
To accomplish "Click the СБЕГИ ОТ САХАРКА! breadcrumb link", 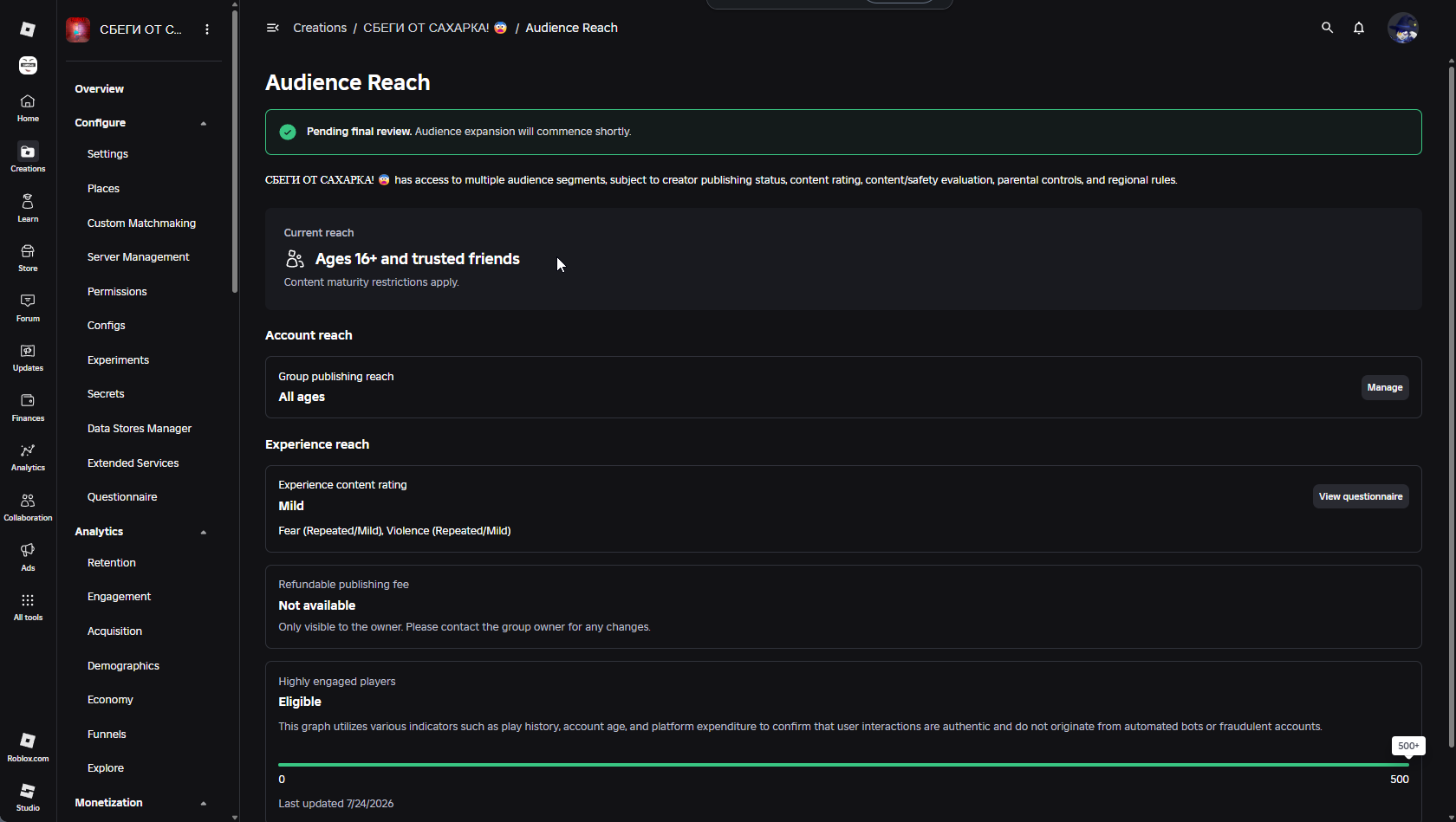I will 435,28.
